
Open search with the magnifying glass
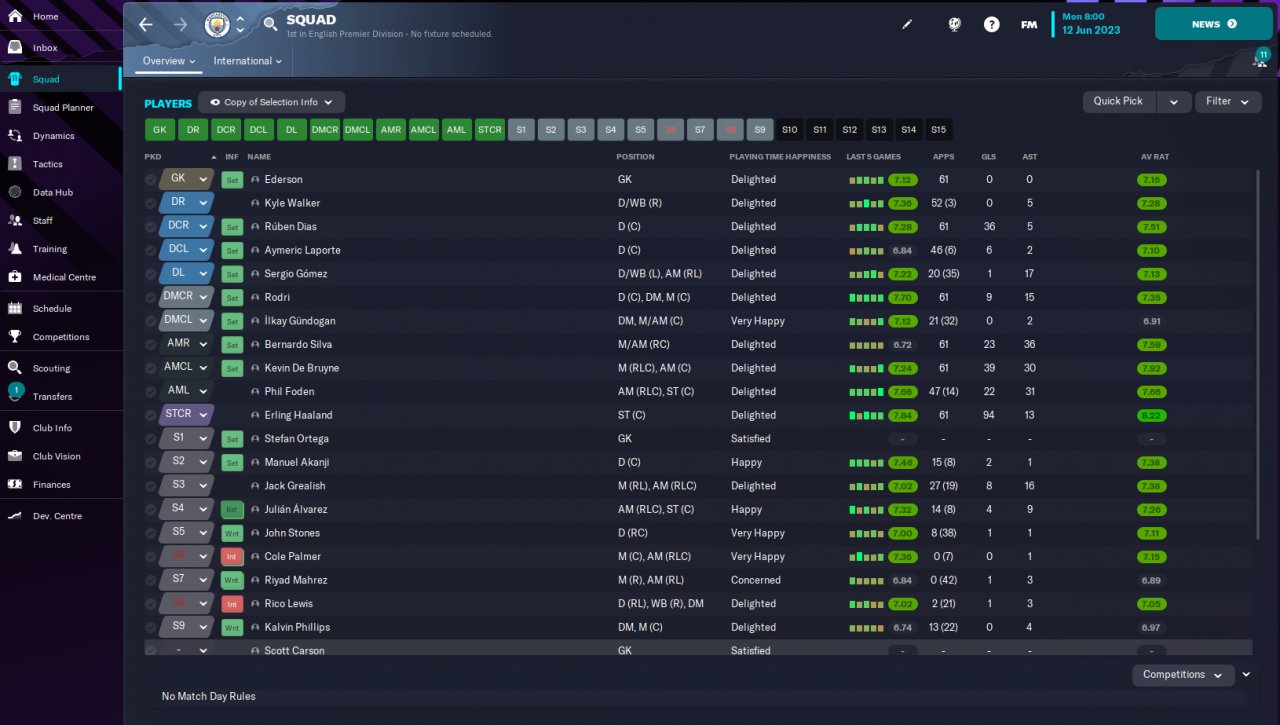pos(271,24)
